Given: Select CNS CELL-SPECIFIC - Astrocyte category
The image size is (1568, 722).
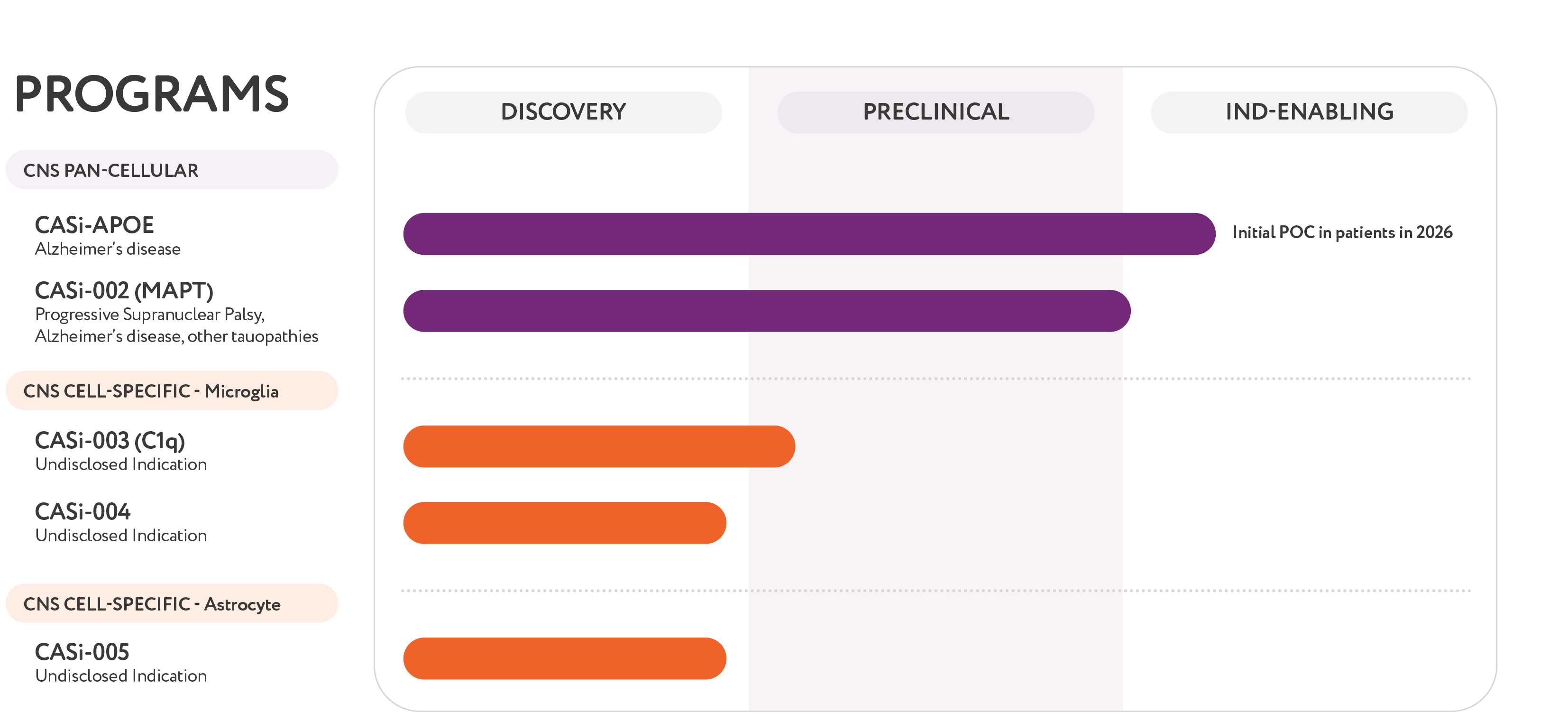Looking at the screenshot, I should pos(152,604).
